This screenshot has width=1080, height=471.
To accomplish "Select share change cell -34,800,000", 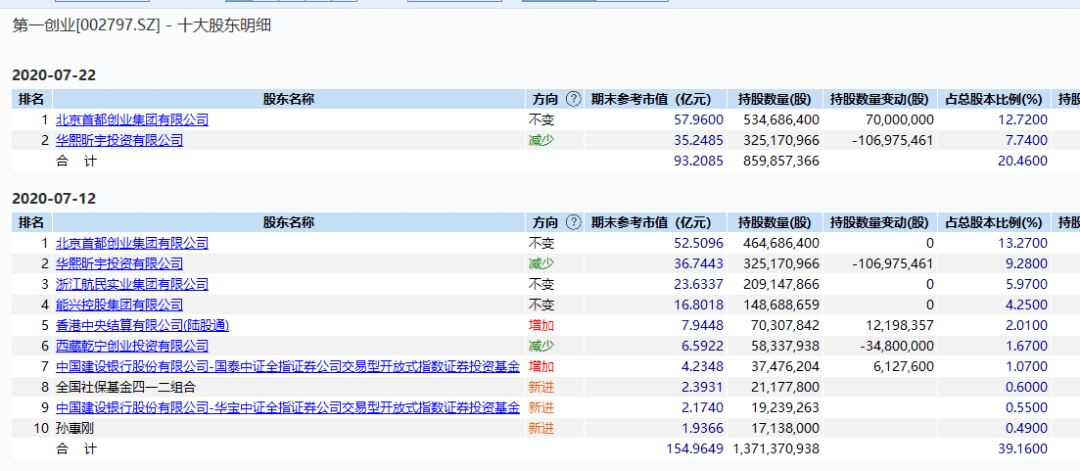I will click(895, 346).
